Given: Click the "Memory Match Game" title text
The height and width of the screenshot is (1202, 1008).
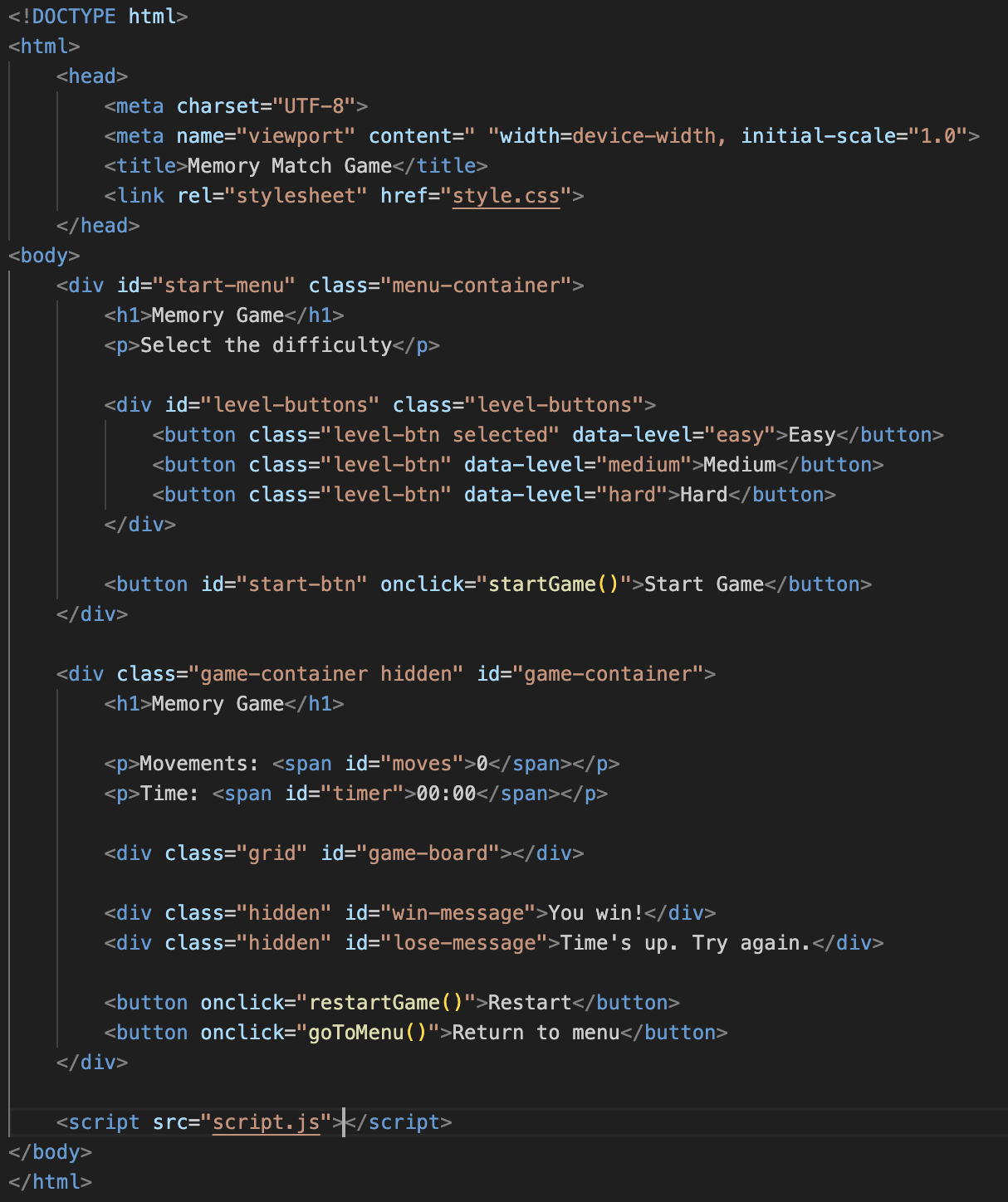Looking at the screenshot, I should 289,166.
